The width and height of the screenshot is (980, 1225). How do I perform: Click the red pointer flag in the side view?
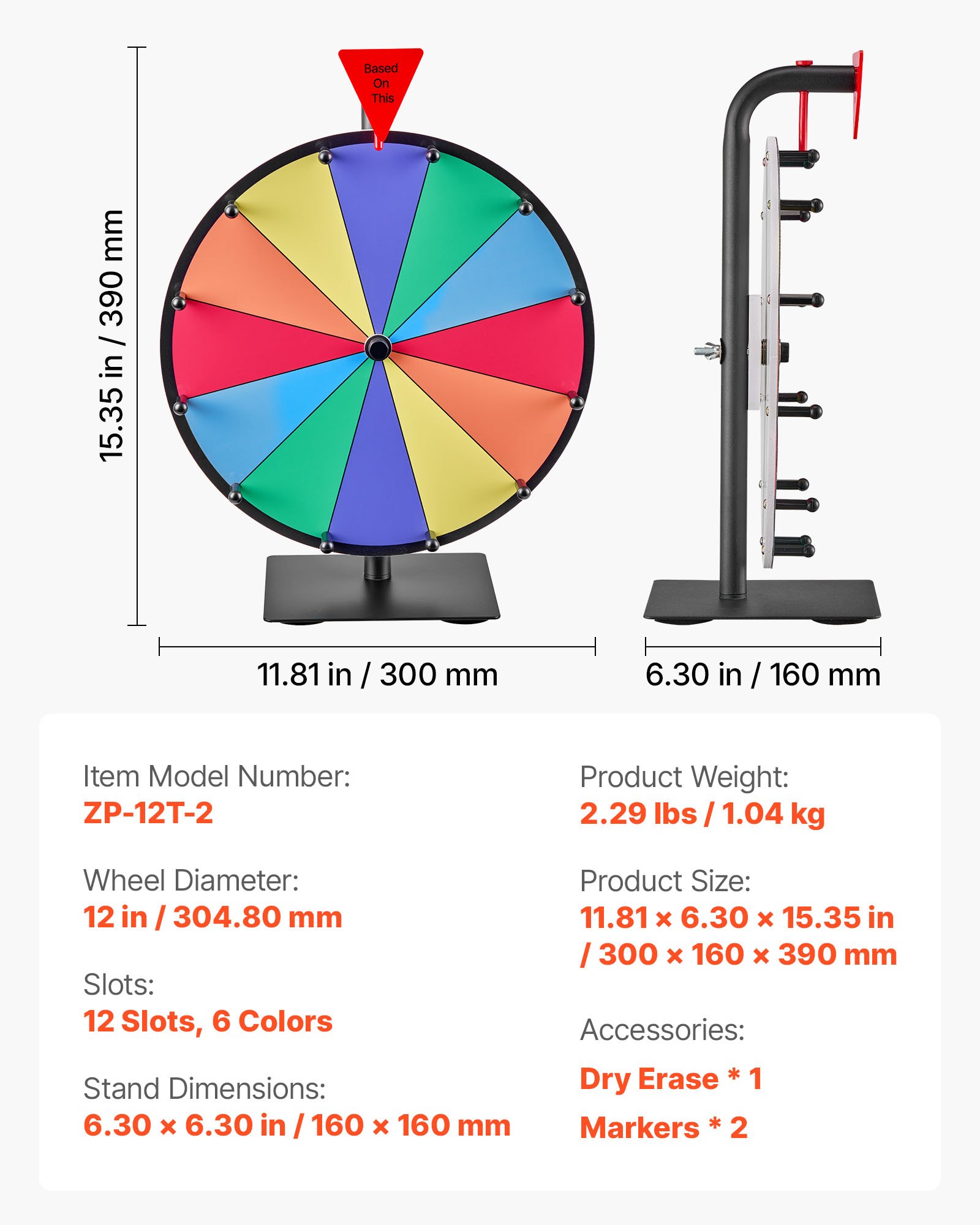[858, 92]
